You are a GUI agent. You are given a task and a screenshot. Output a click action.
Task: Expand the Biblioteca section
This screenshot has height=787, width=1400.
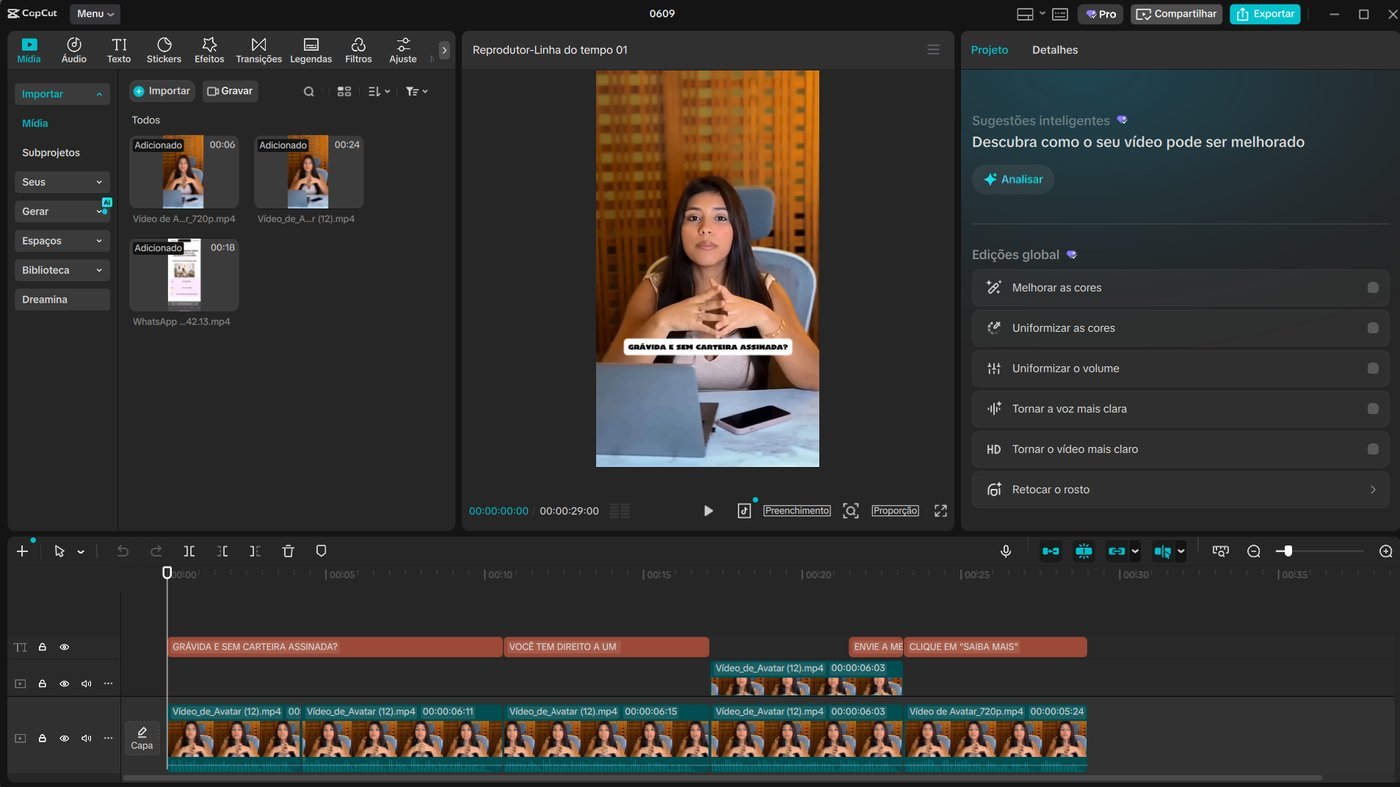click(x=62, y=270)
